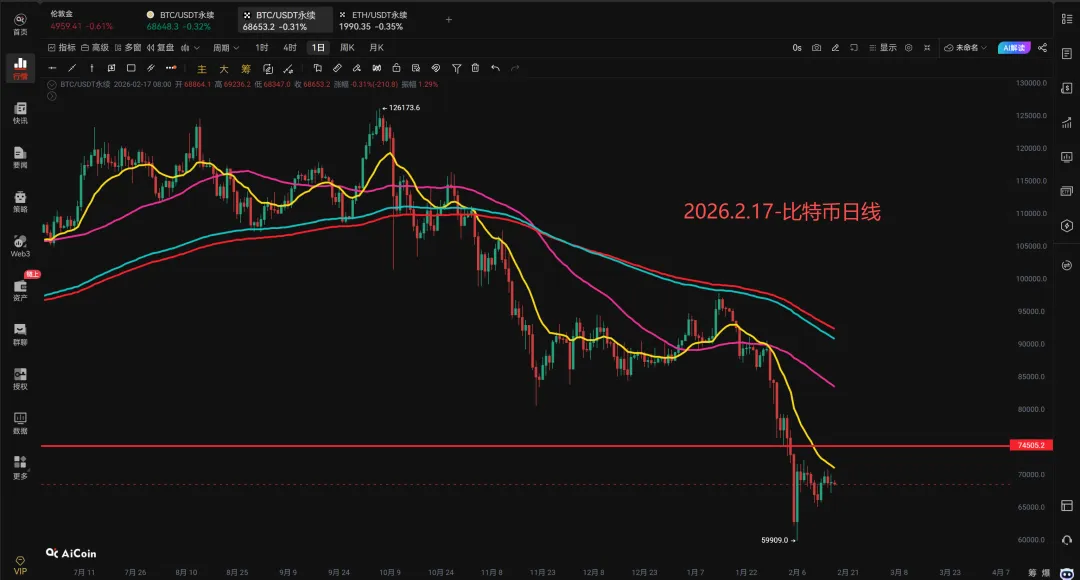The image size is (1080, 580).
Task: Open the 首页 home icon in sidebar
Action: tap(20, 25)
